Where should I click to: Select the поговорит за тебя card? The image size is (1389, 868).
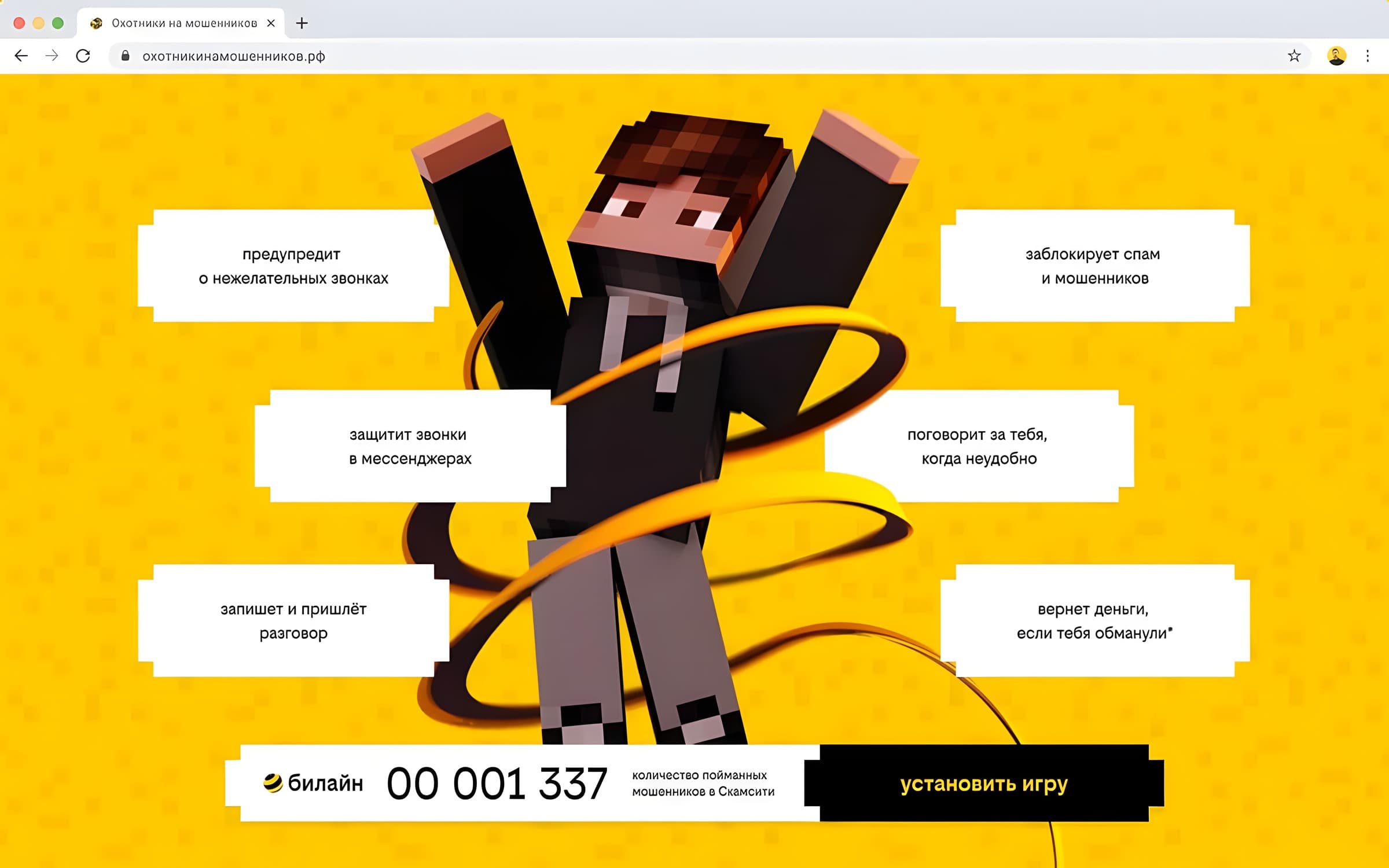(x=979, y=446)
